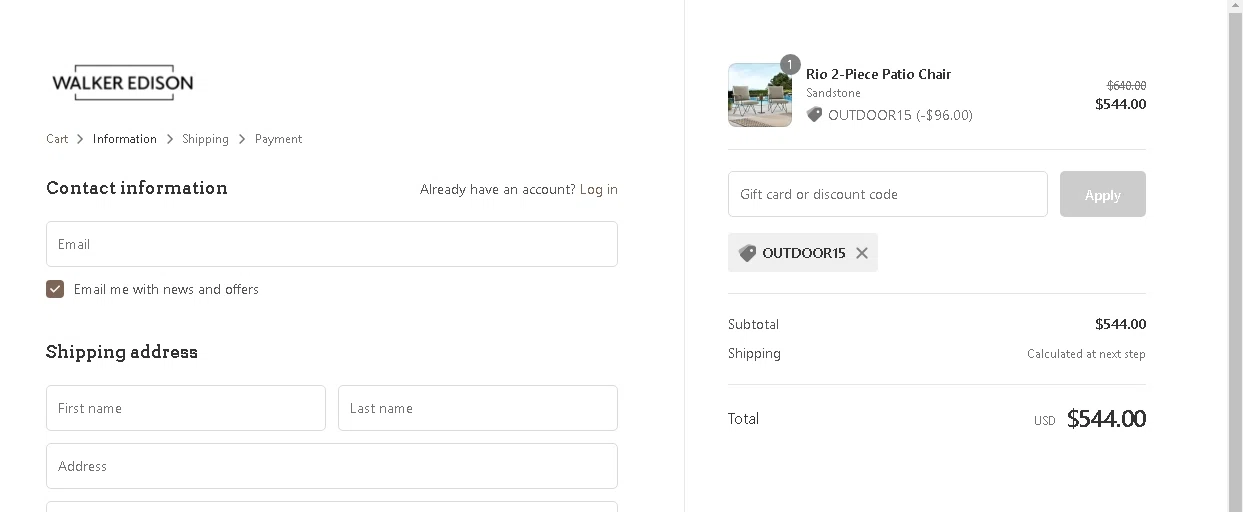Click Gift card or discount code field

point(887,194)
